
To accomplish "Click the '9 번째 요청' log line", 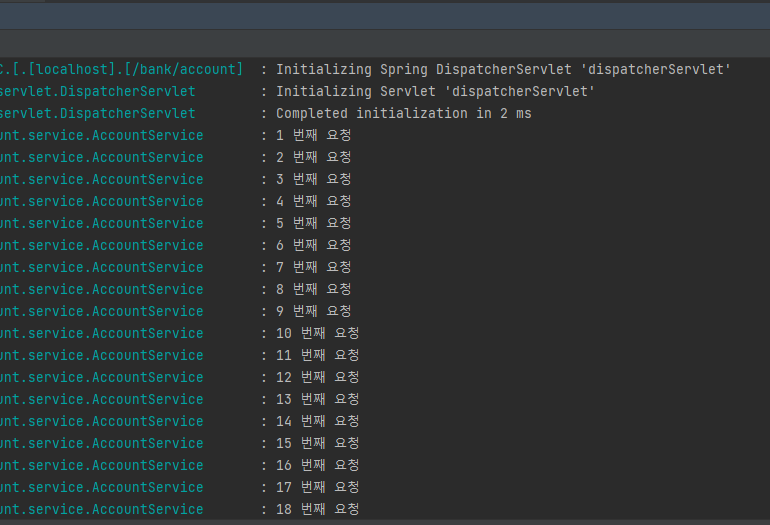I will pyautogui.click(x=314, y=311).
